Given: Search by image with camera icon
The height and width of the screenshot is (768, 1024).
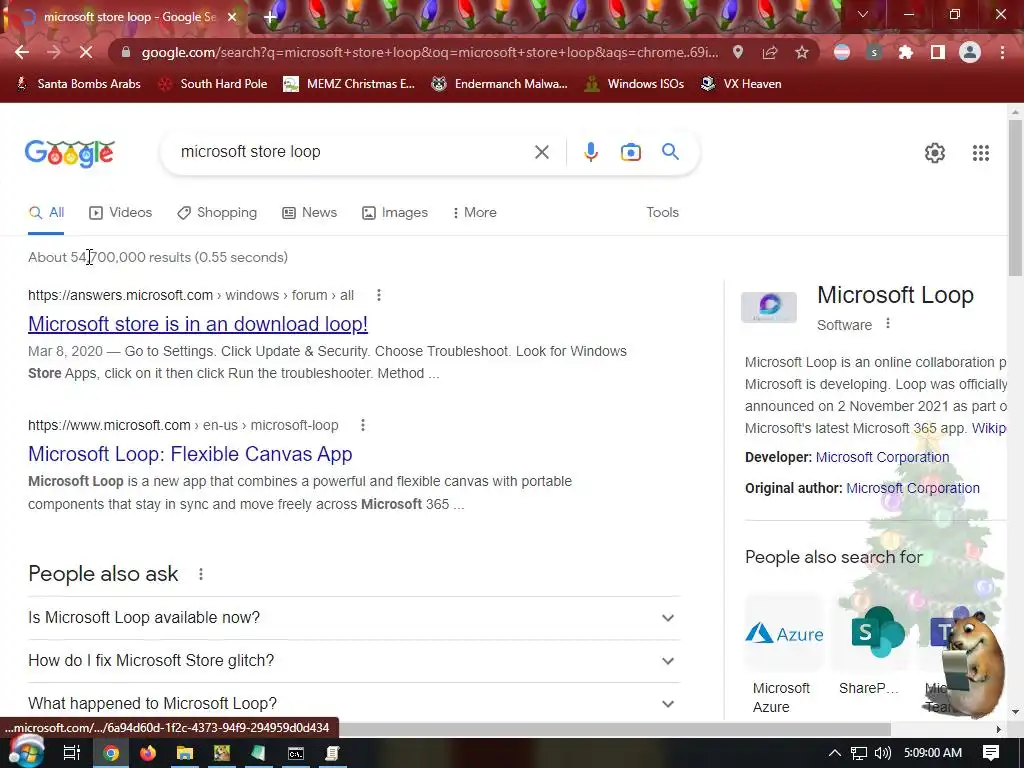Looking at the screenshot, I should (631, 152).
